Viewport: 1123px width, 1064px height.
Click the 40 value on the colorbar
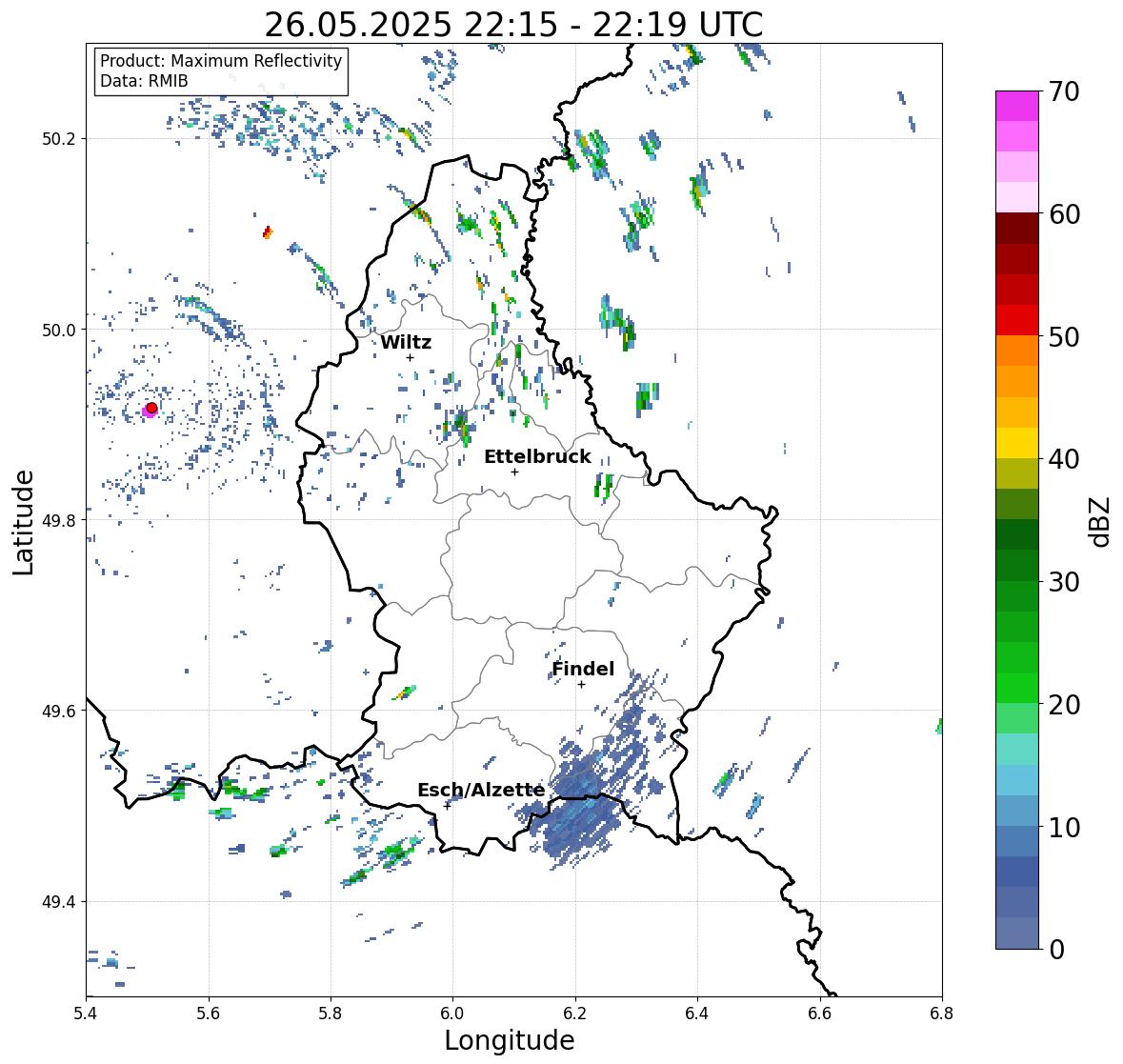[1064, 459]
